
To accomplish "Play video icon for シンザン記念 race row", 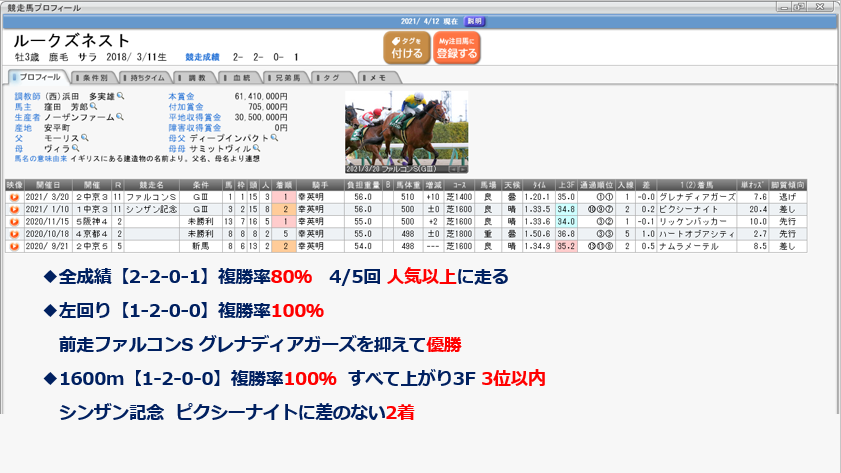I will 14,209.
